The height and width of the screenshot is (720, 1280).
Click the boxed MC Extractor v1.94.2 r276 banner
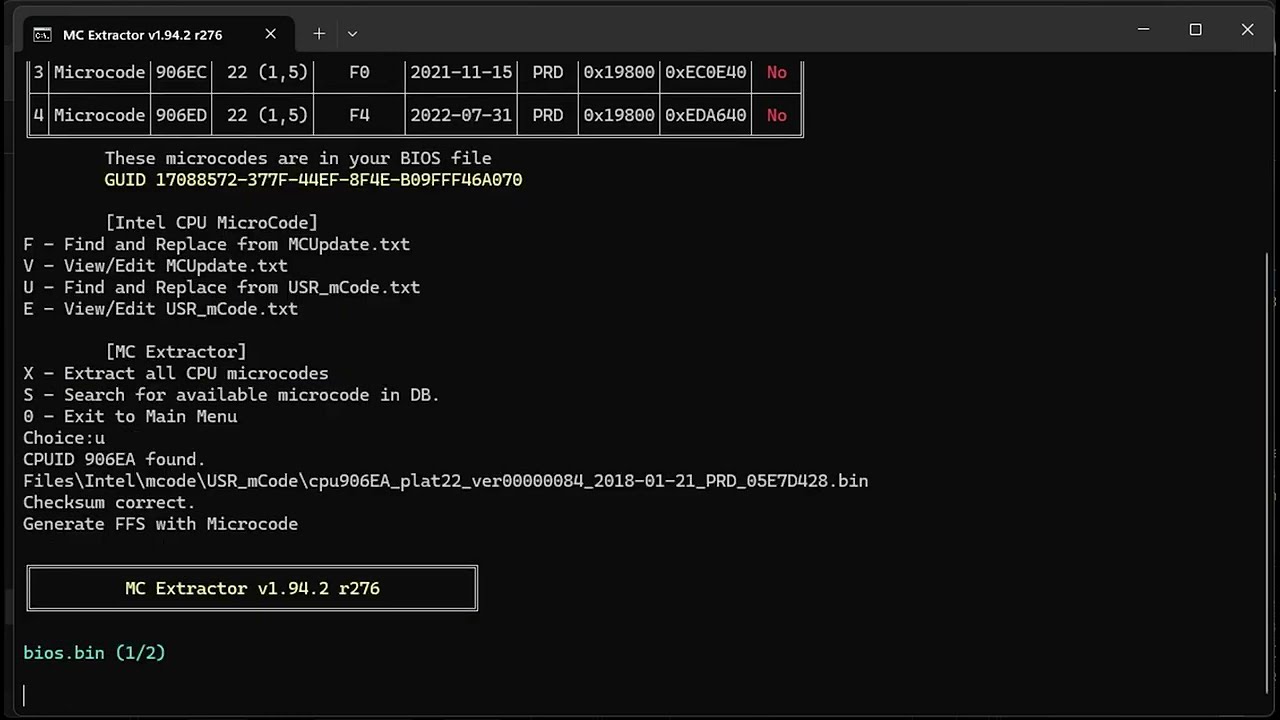[x=252, y=588]
